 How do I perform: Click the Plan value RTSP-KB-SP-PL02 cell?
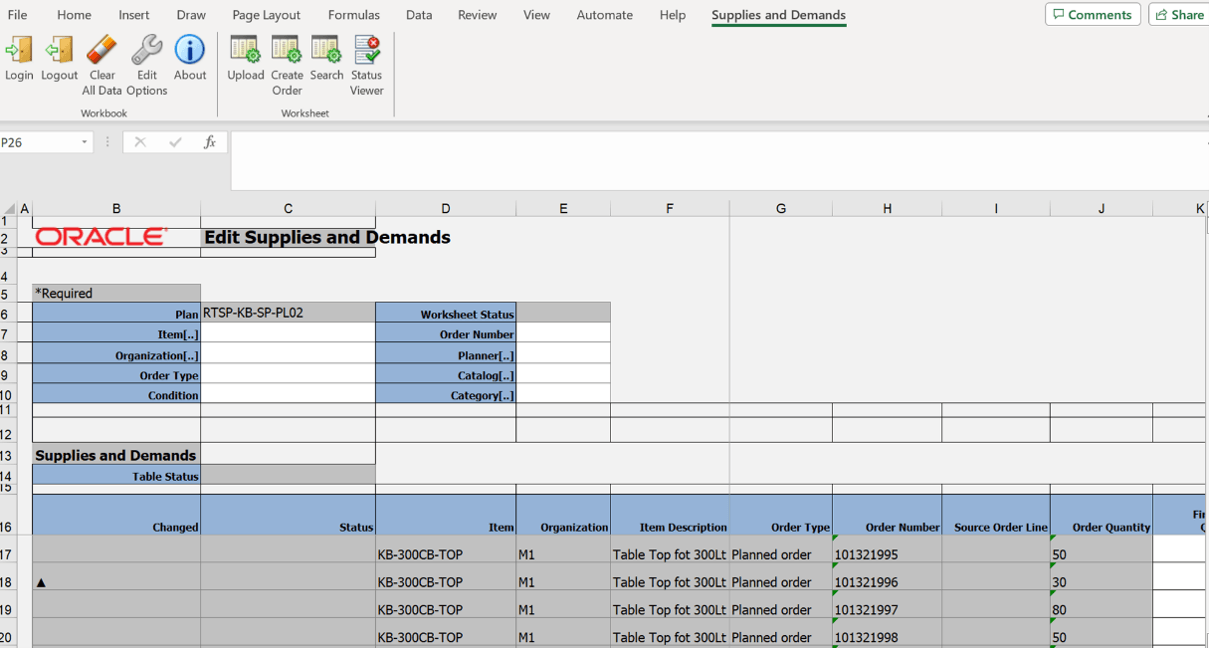click(288, 313)
